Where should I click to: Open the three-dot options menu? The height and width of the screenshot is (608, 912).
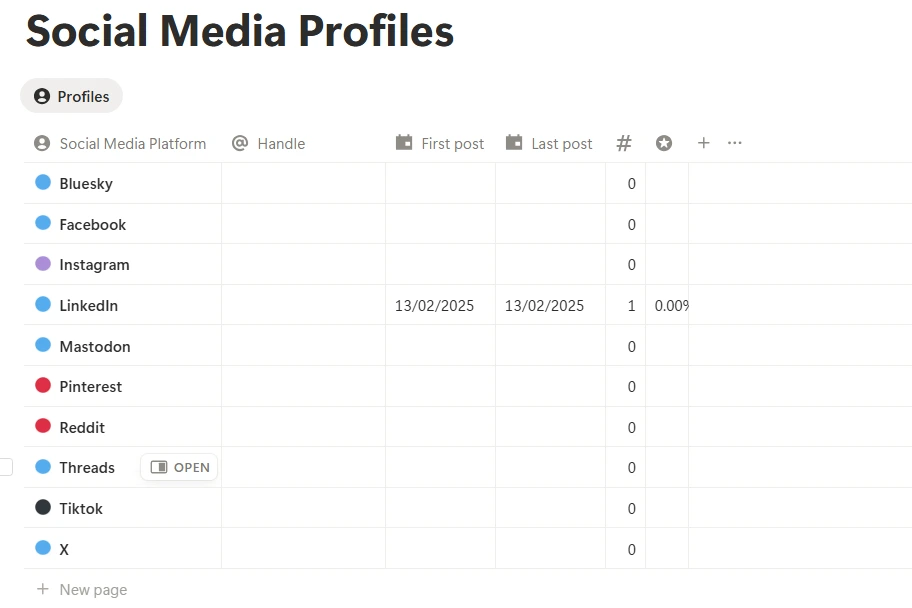[735, 143]
